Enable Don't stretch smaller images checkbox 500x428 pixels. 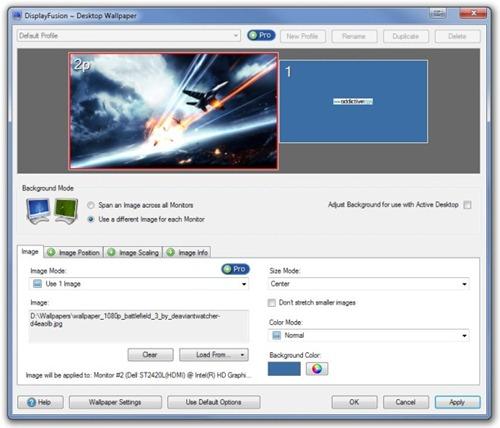click(272, 303)
